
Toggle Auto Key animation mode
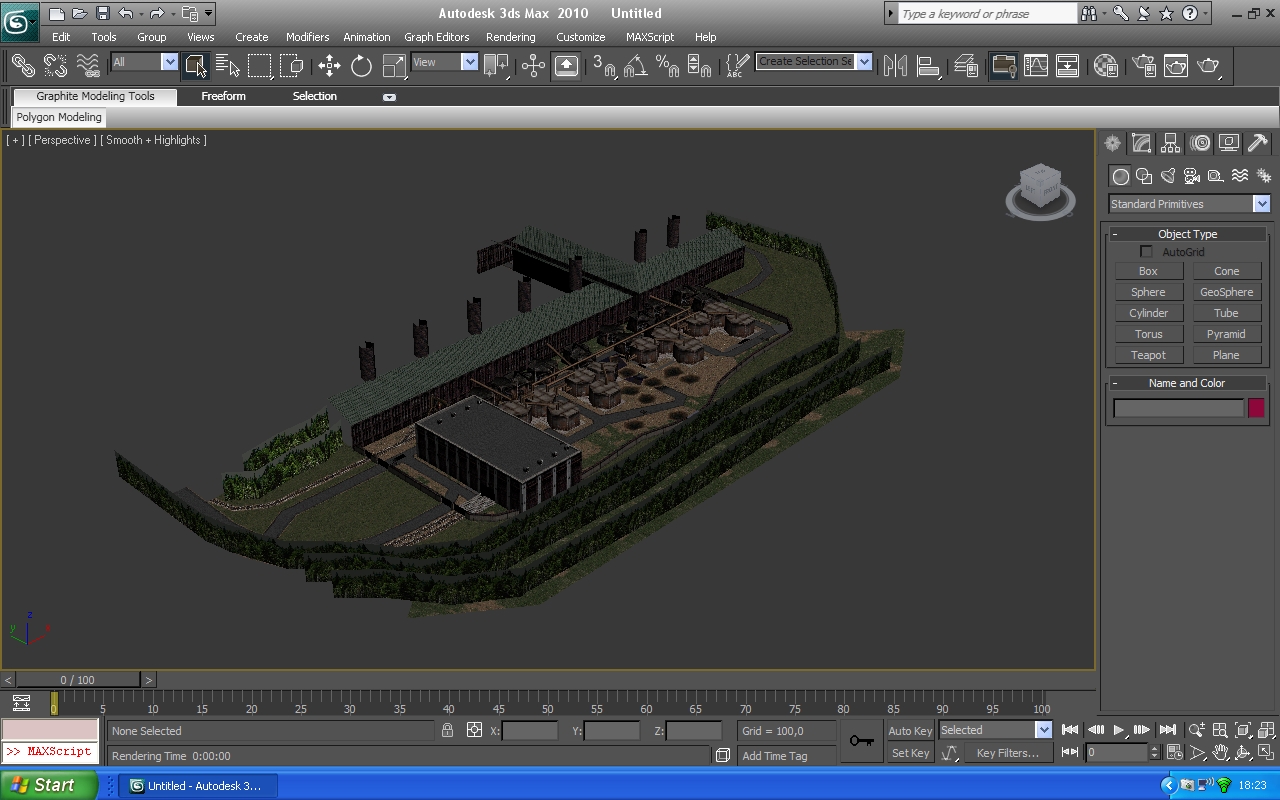tap(909, 731)
